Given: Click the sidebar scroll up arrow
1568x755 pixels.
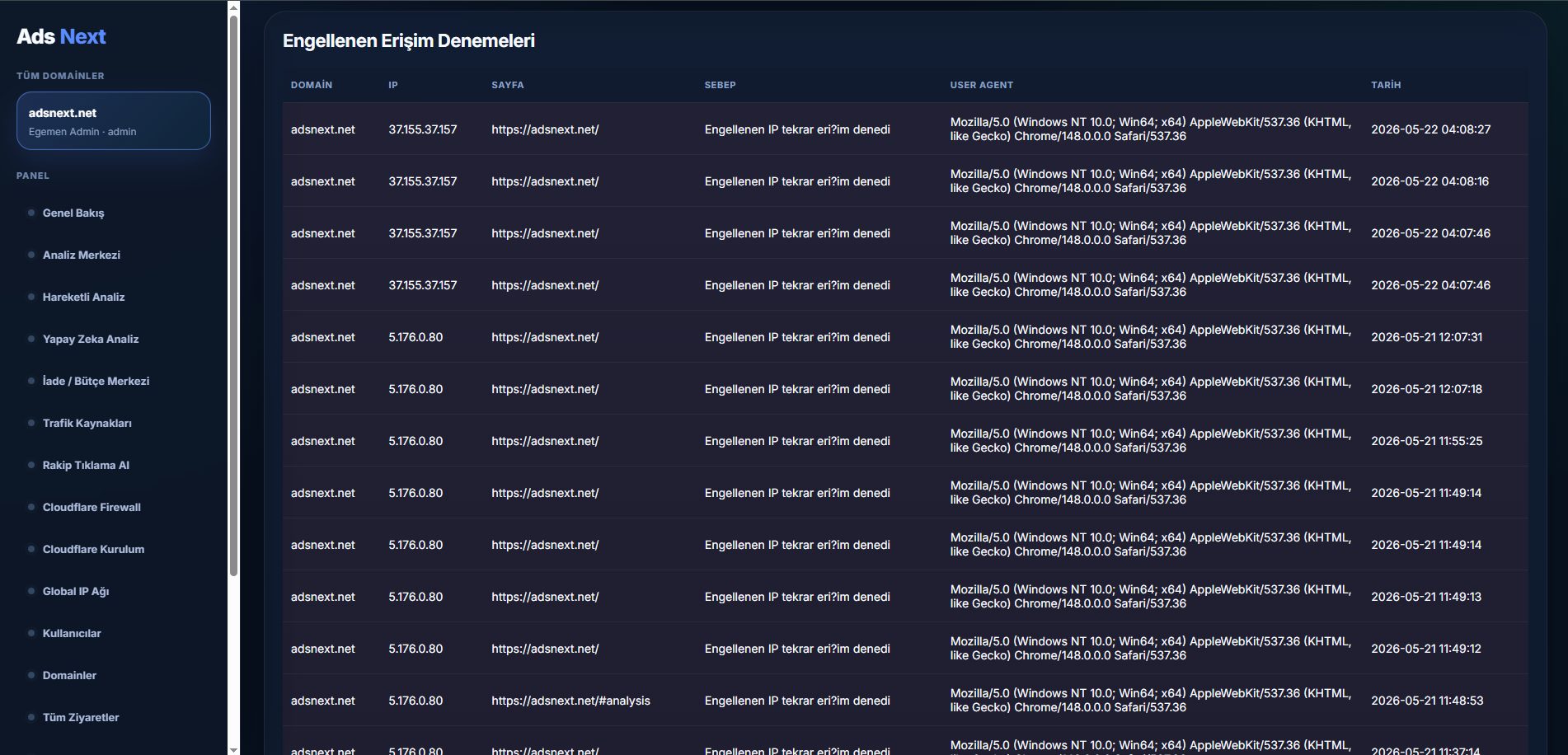Looking at the screenshot, I should coord(233,7).
